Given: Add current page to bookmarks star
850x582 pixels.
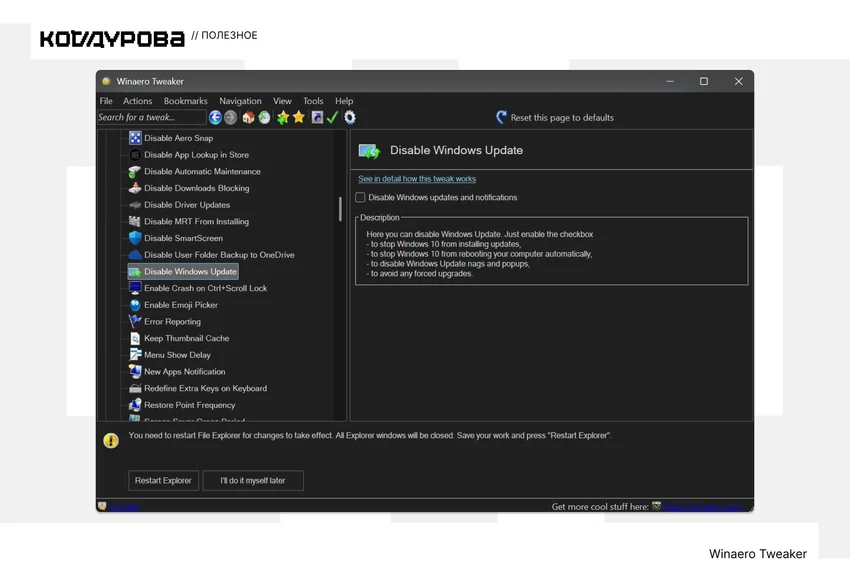Looking at the screenshot, I should coord(282,117).
